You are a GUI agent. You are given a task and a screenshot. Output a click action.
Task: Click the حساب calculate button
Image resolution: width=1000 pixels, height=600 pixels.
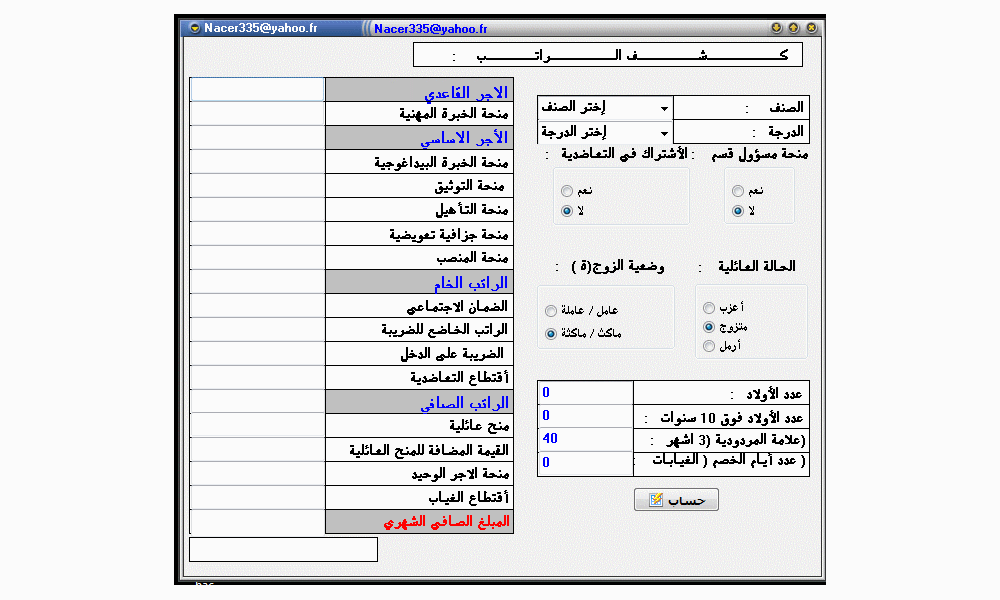pyautogui.click(x=676, y=500)
